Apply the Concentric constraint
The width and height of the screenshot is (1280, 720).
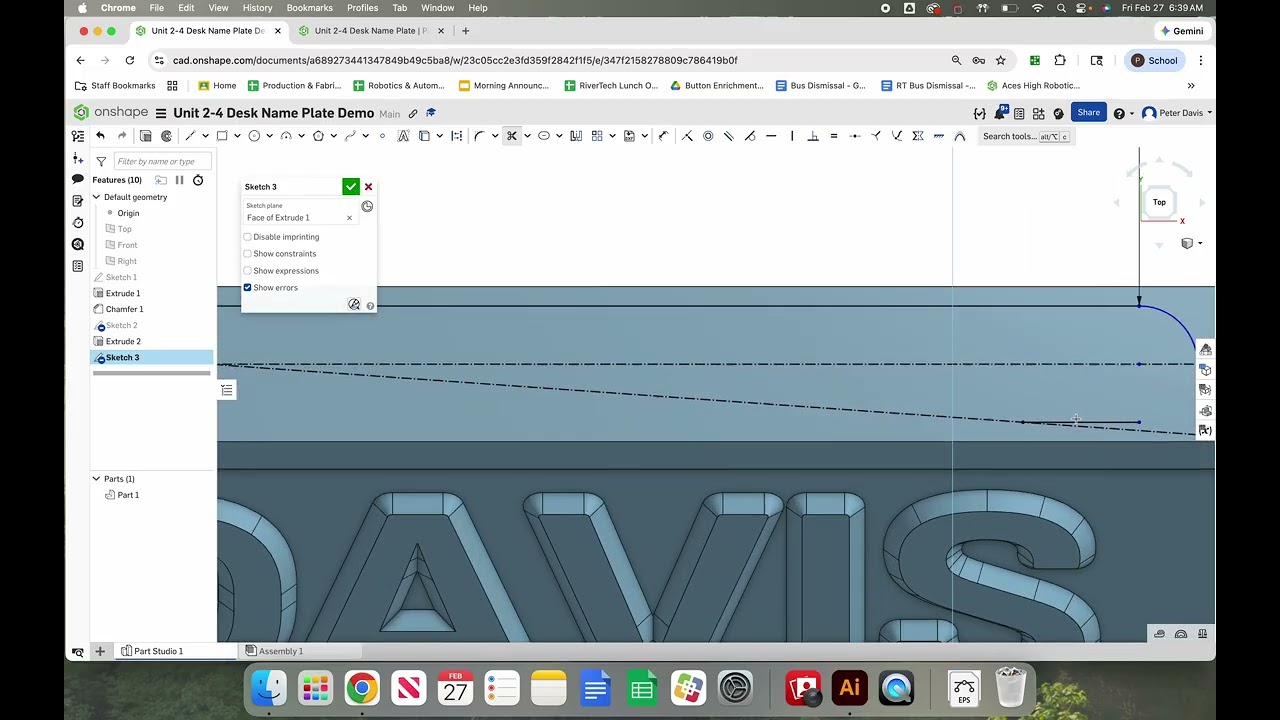coord(708,136)
